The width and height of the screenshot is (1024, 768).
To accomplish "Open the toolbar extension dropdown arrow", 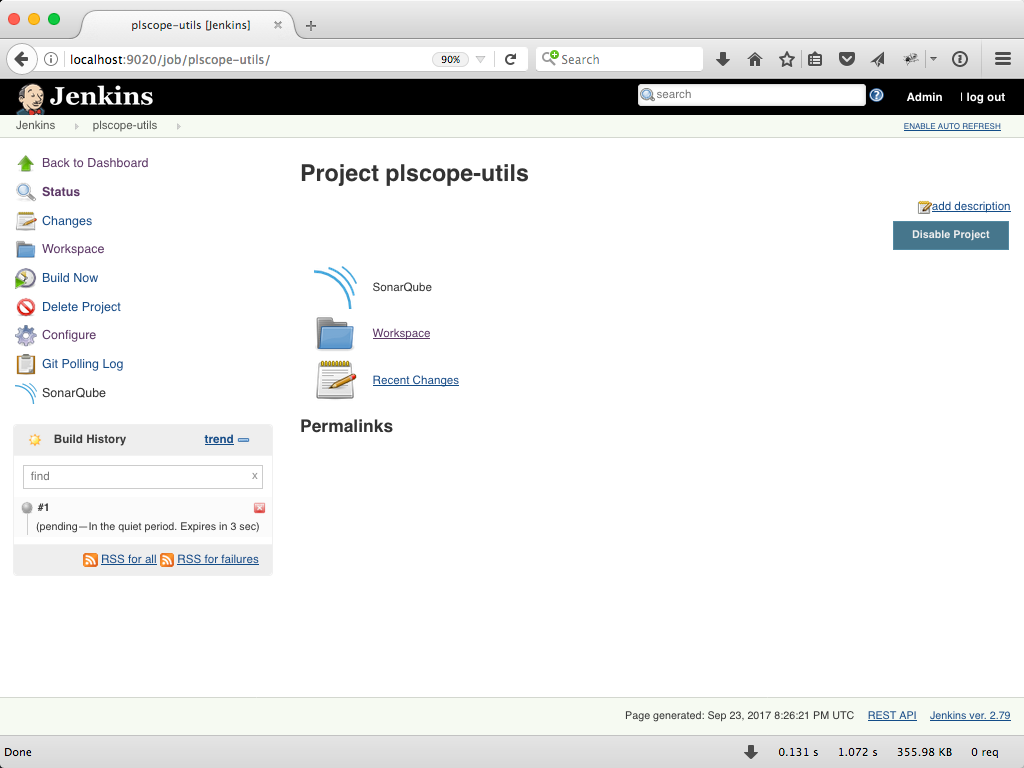I will [933, 59].
